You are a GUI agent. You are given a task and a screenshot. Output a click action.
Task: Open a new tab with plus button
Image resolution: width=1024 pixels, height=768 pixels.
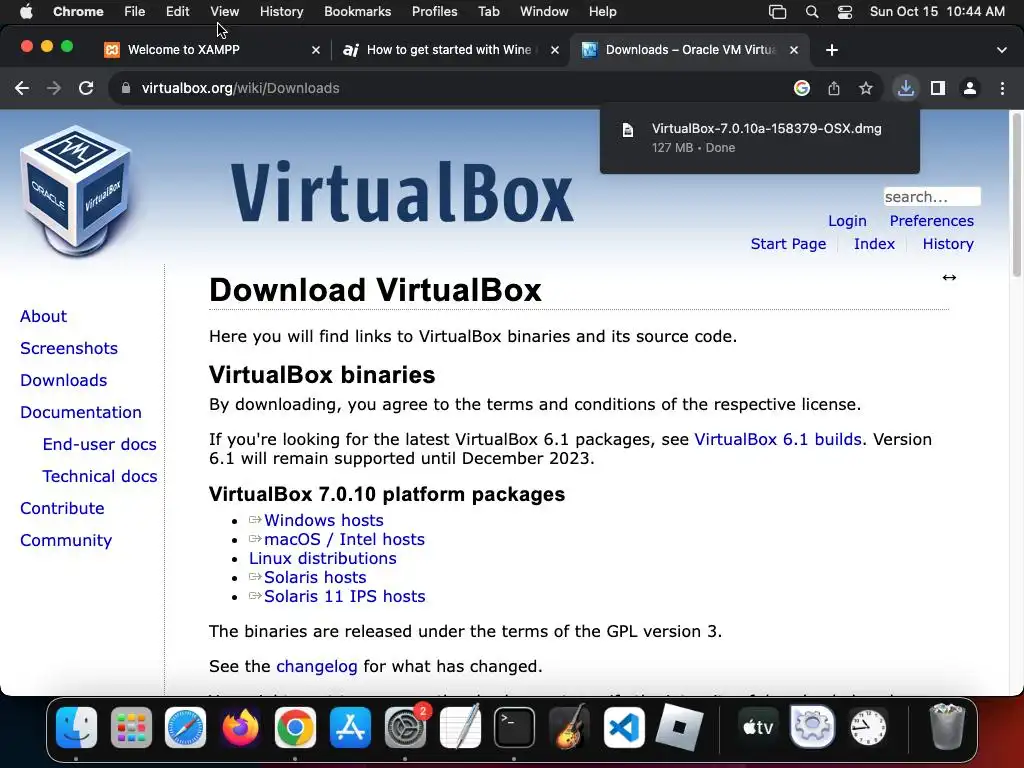pos(831,50)
